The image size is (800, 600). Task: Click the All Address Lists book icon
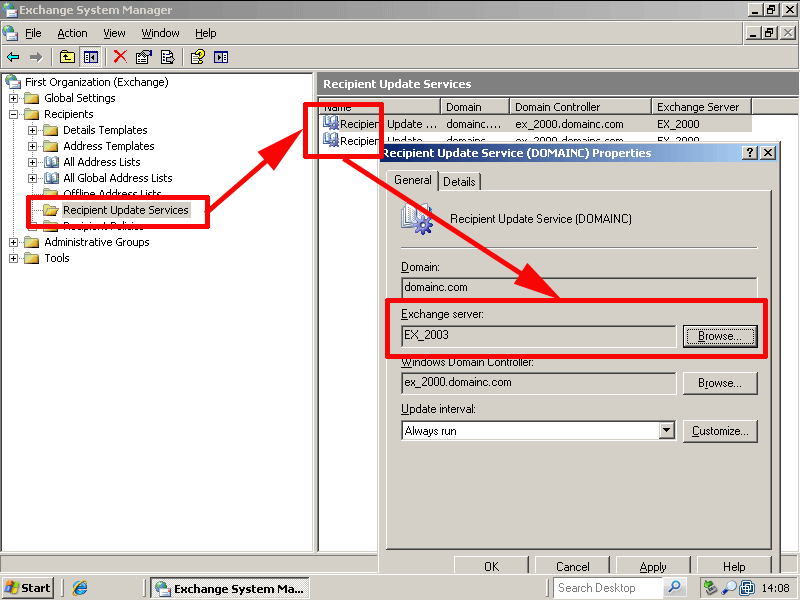pyautogui.click(x=51, y=162)
